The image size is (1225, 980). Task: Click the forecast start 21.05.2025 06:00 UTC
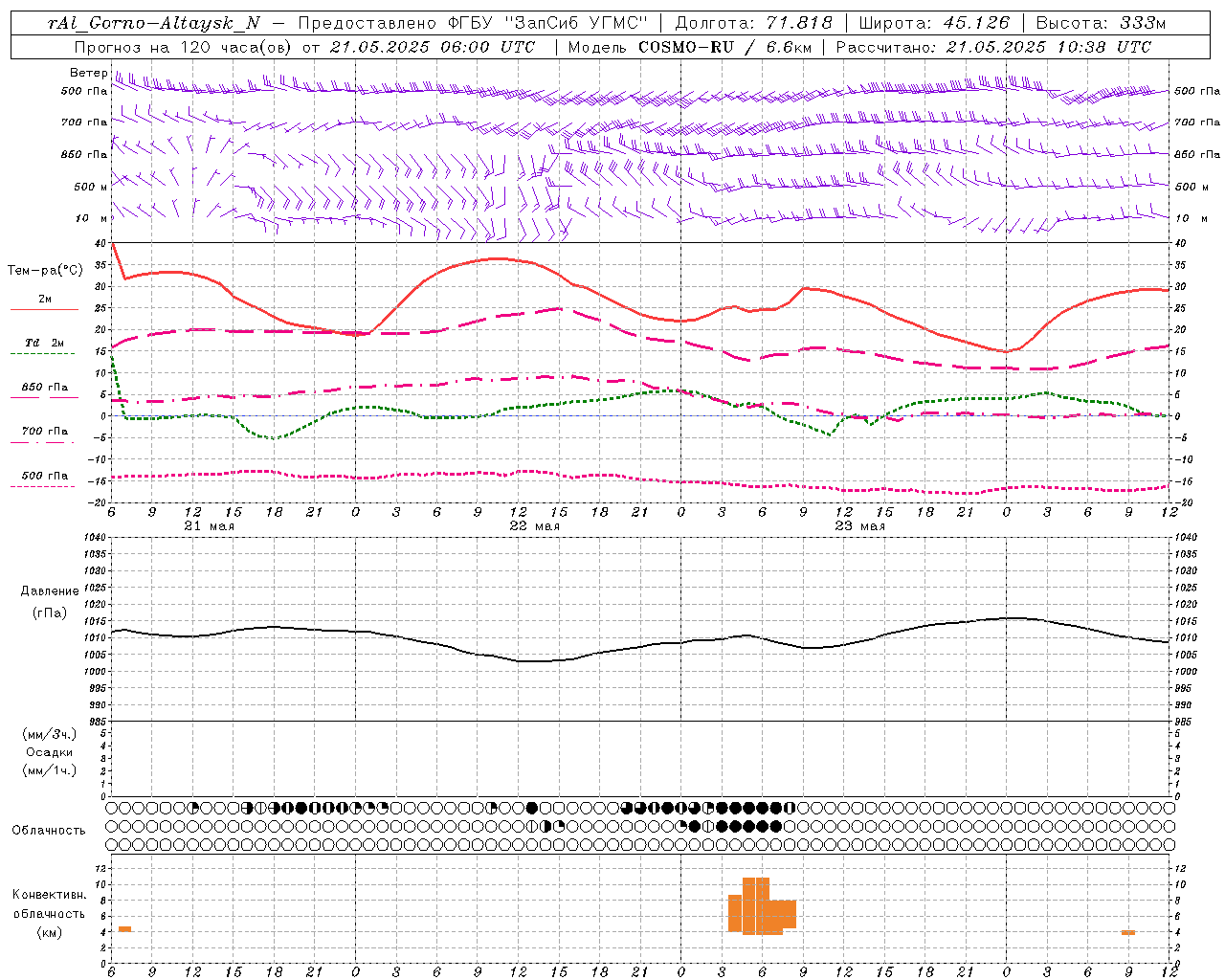433,47
